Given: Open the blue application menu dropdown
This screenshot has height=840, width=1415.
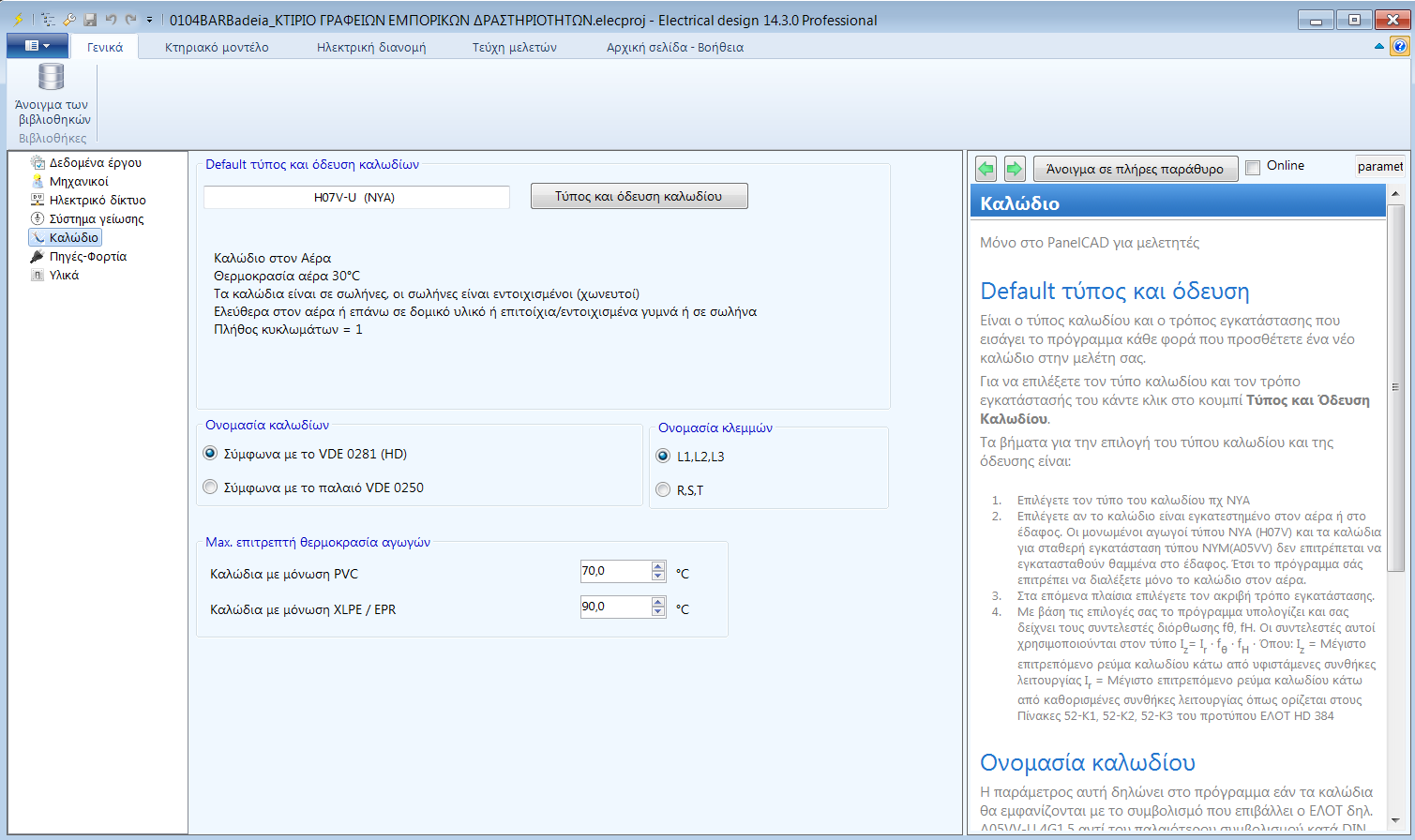Looking at the screenshot, I should click(37, 46).
